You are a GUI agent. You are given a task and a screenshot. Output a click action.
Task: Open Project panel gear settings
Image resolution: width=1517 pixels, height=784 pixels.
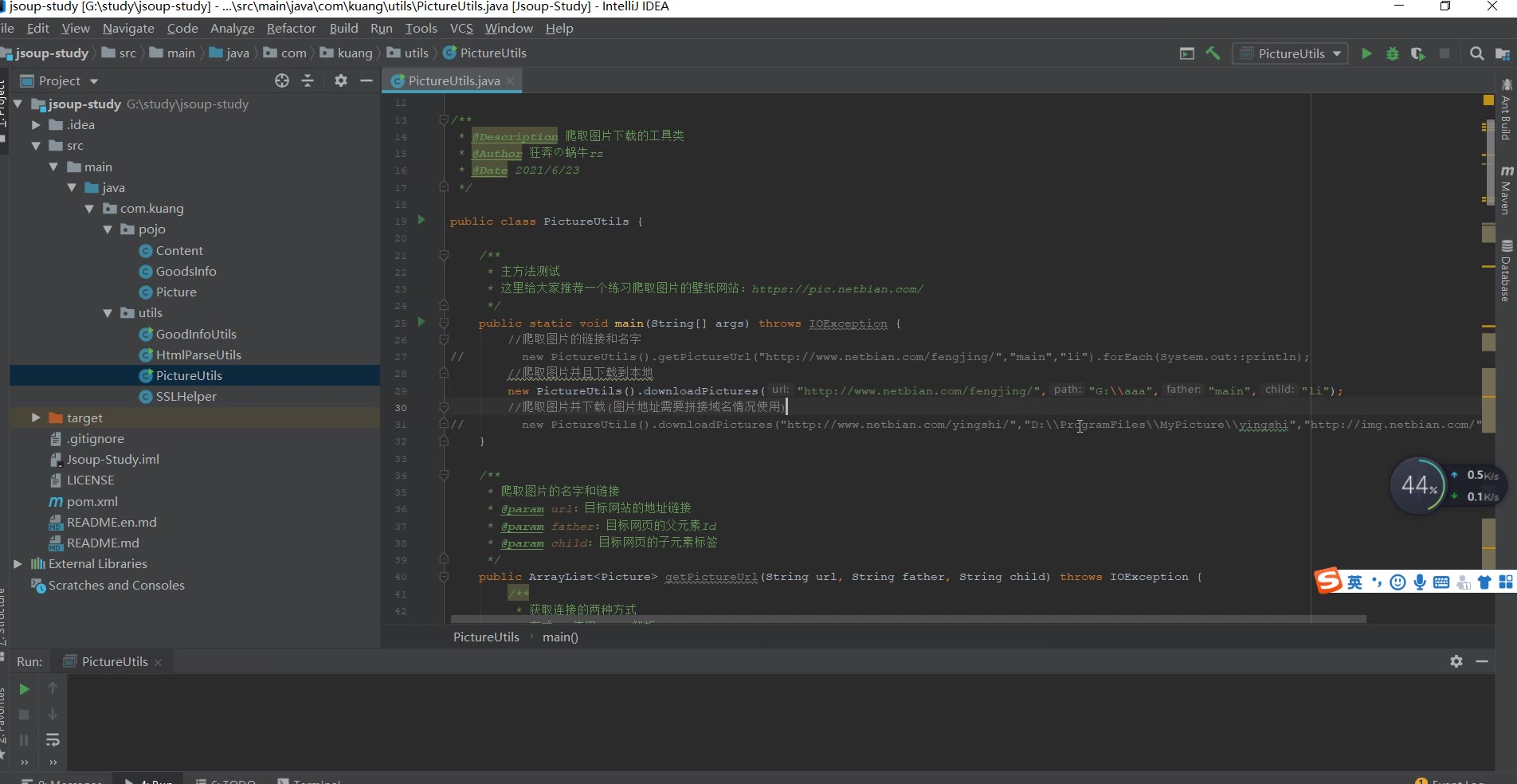341,80
